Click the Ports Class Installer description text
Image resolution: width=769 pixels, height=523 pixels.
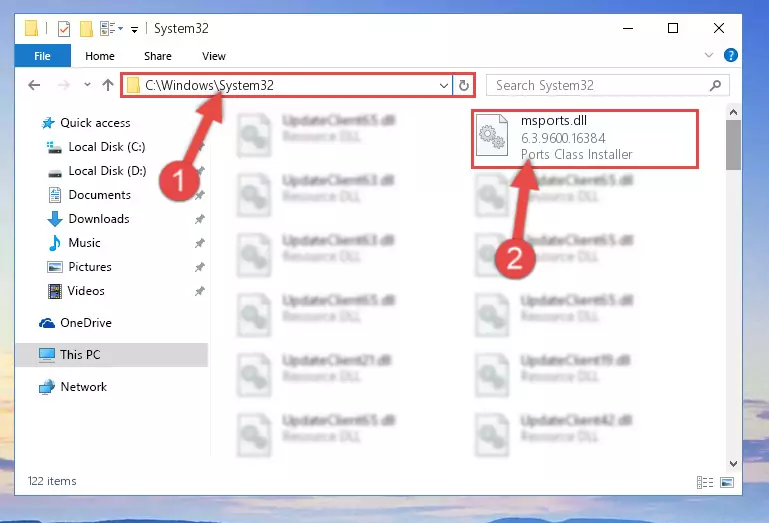click(577, 155)
